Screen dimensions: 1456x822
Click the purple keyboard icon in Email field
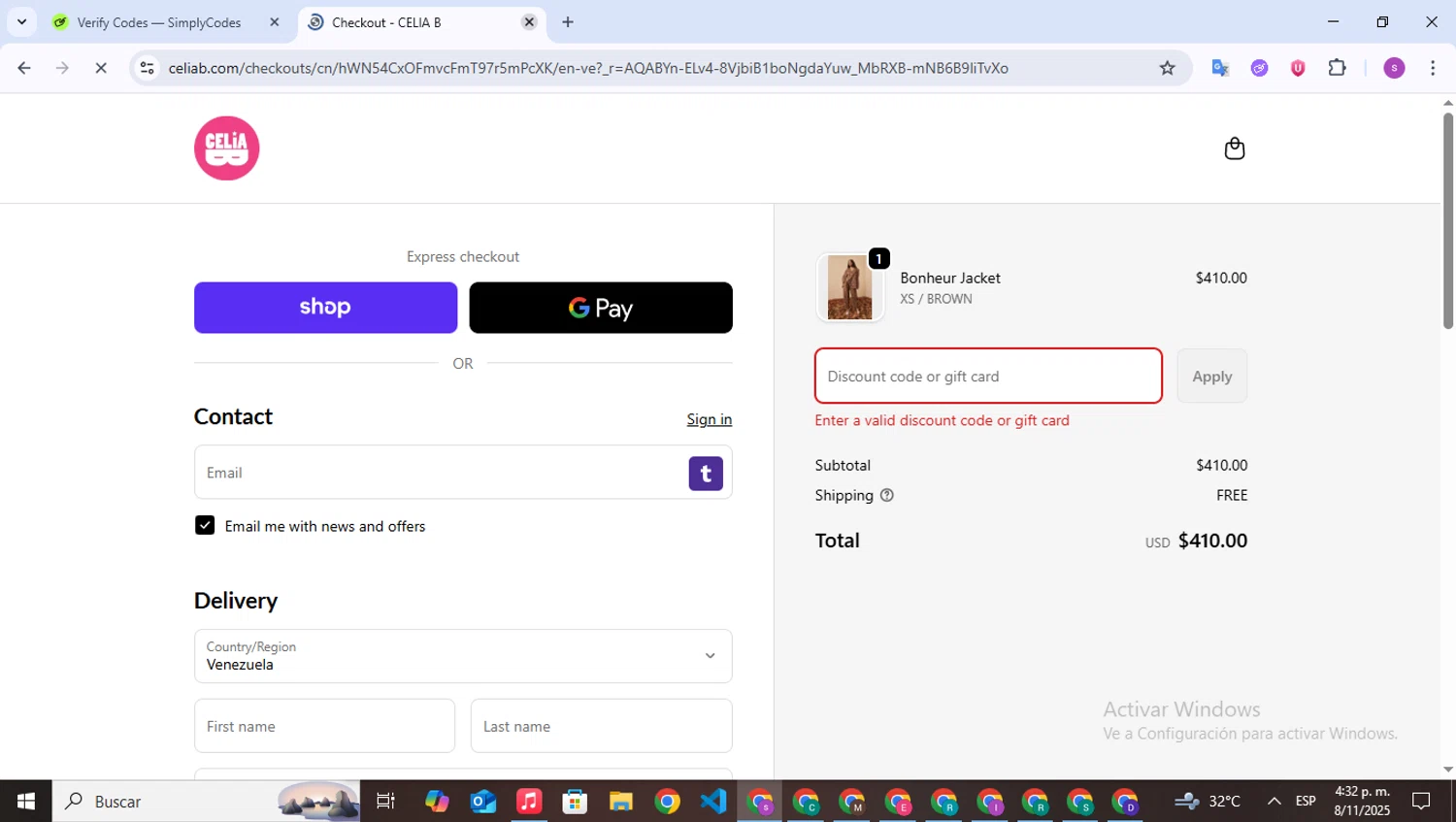click(x=706, y=474)
